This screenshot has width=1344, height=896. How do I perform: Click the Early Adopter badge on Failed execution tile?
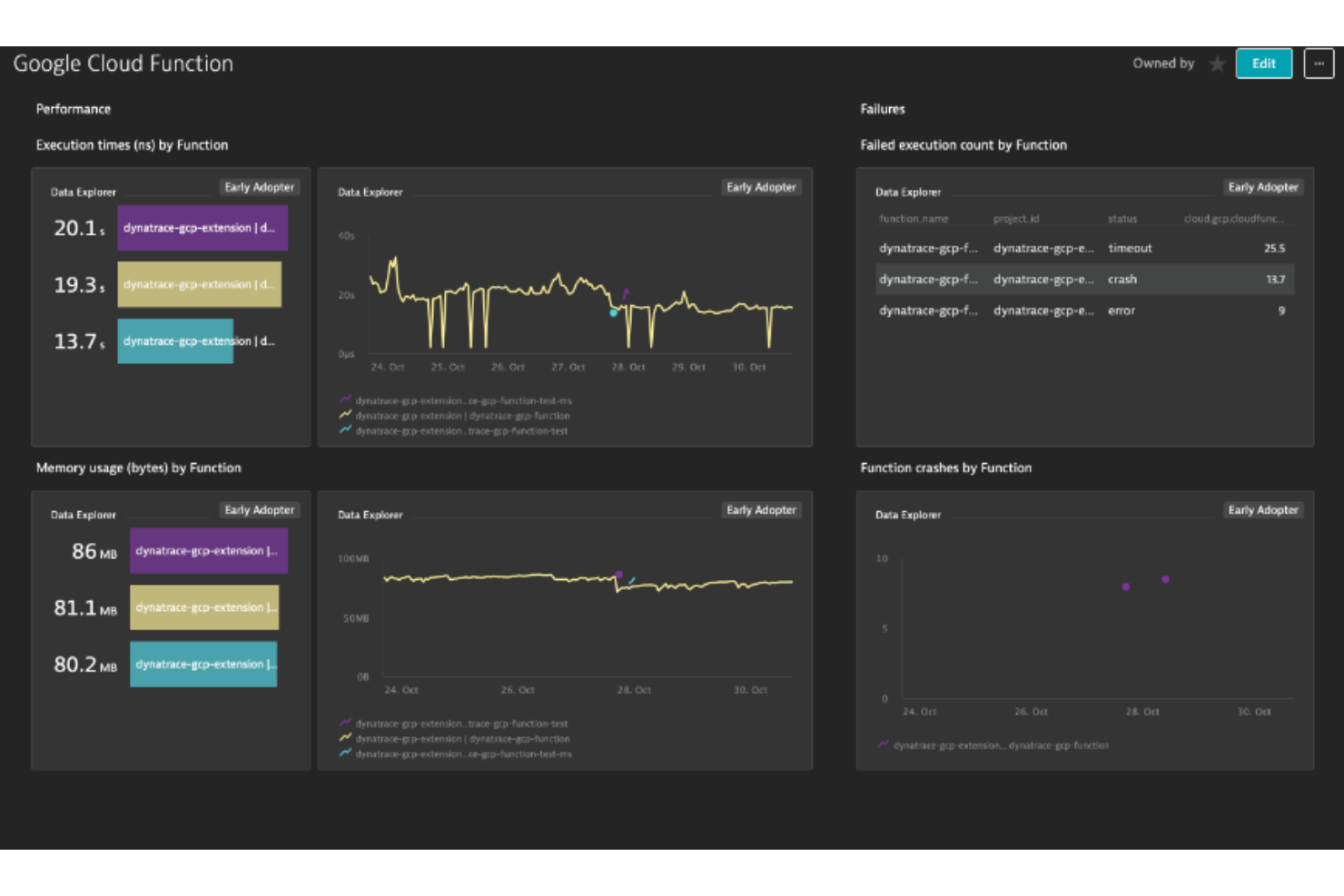click(1263, 186)
